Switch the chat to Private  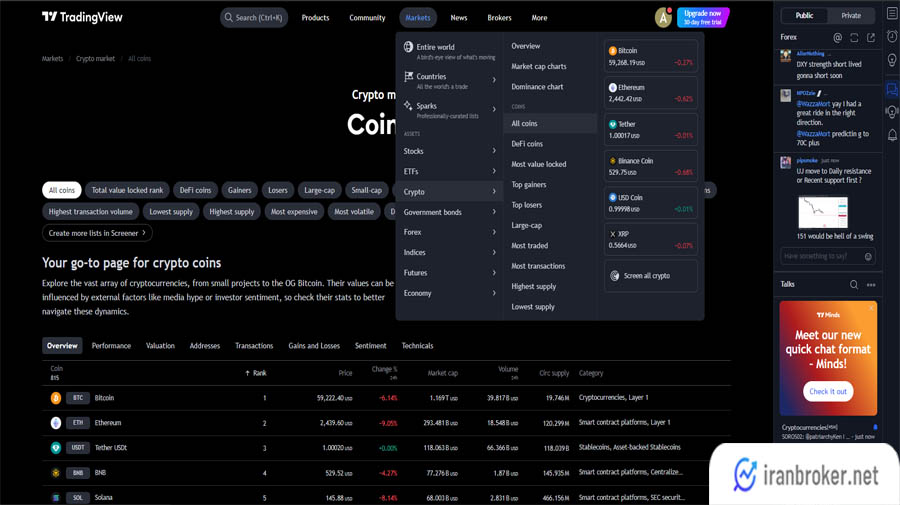[851, 15]
